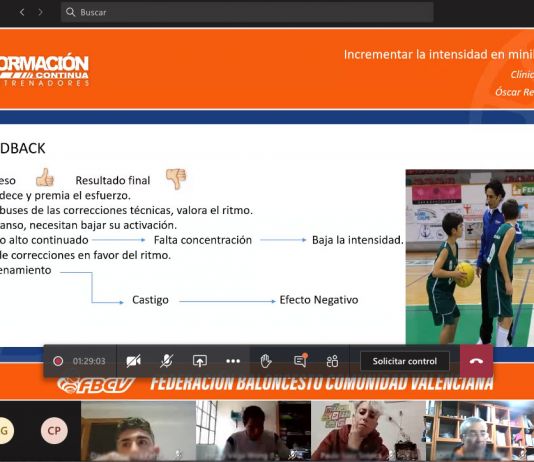The width and height of the screenshot is (534, 462).
Task: Show the participants list
Action: 332,361
